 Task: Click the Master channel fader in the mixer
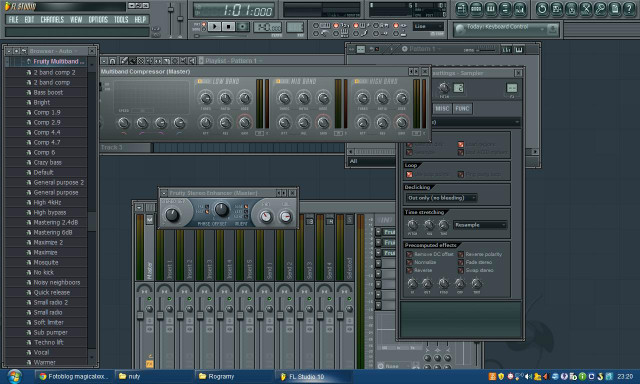click(140, 315)
